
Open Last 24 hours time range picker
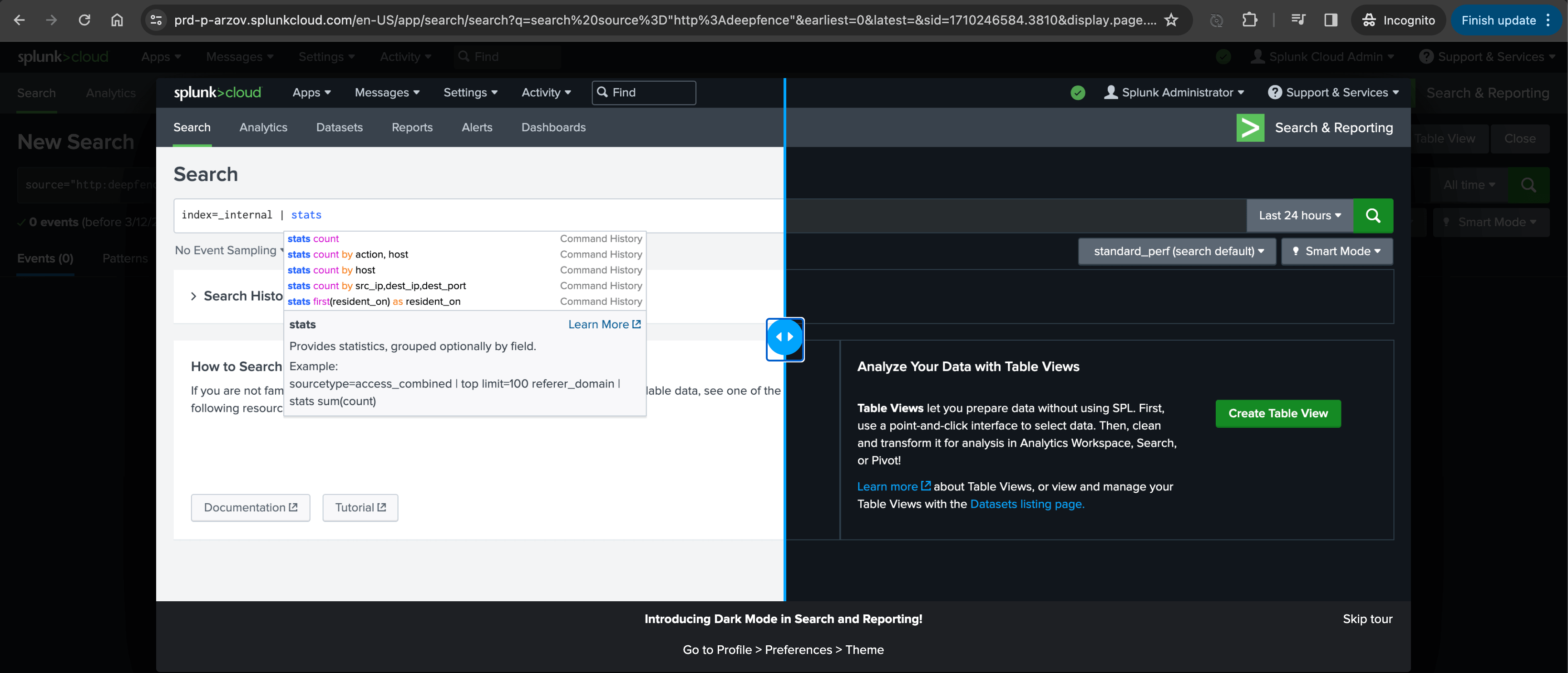coord(1300,215)
